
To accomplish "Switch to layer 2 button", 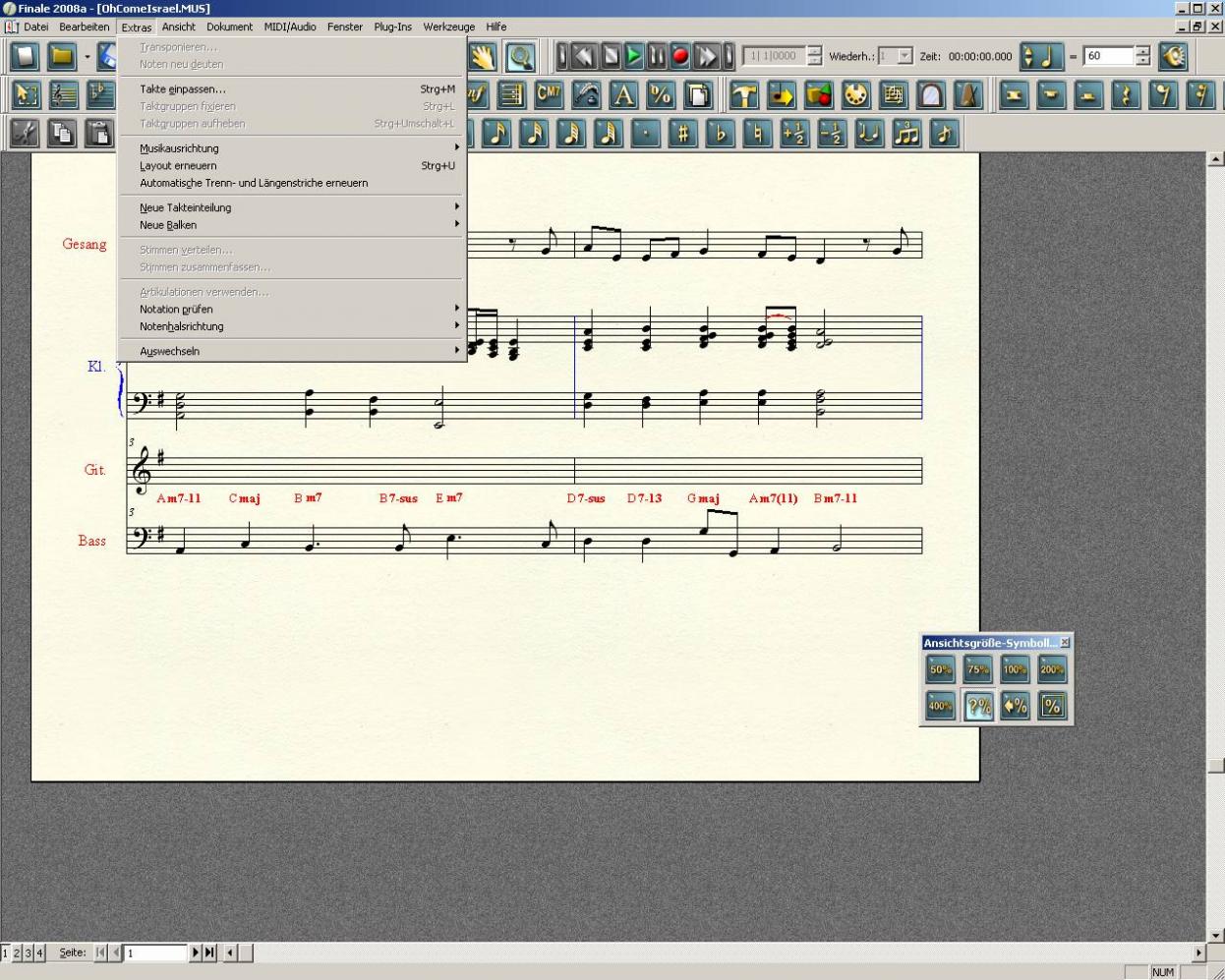I will (17, 952).
